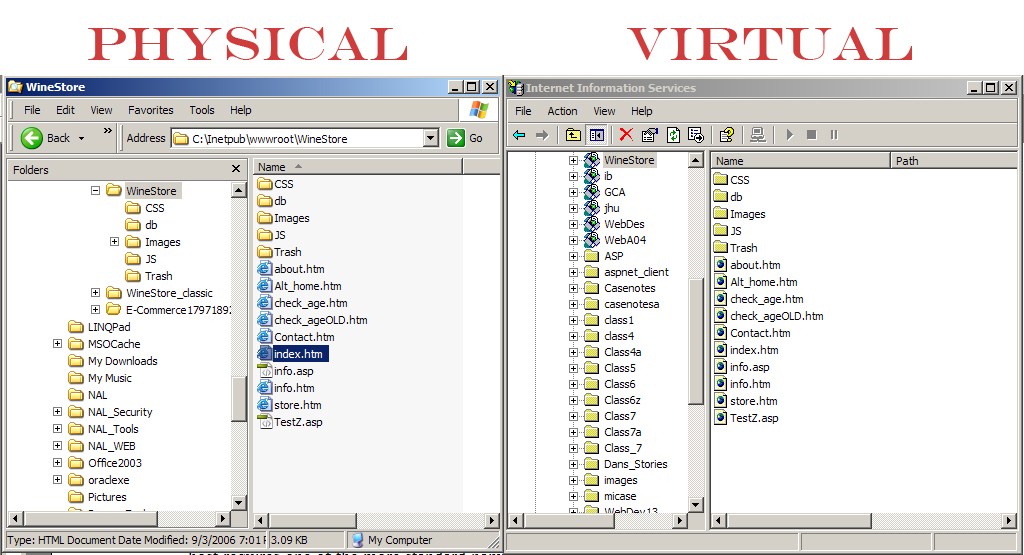Click the red X delete icon in IIS
This screenshot has height=555, width=1024.
[x=626, y=135]
